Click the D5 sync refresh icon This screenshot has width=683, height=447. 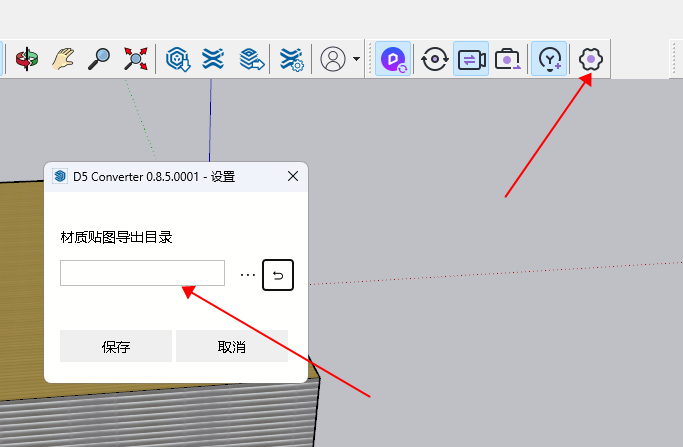pos(434,59)
